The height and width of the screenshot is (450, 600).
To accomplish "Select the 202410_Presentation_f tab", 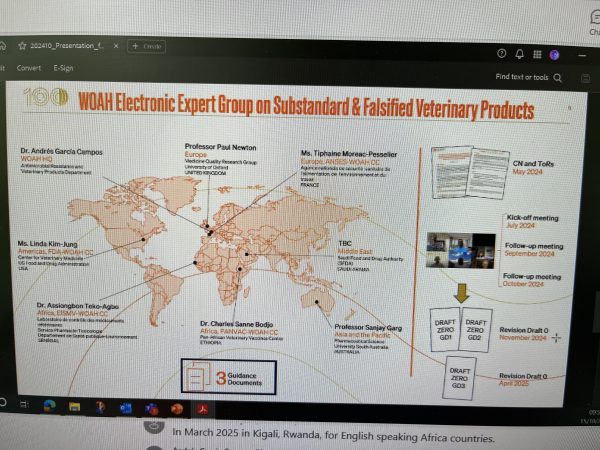I will pos(67,46).
